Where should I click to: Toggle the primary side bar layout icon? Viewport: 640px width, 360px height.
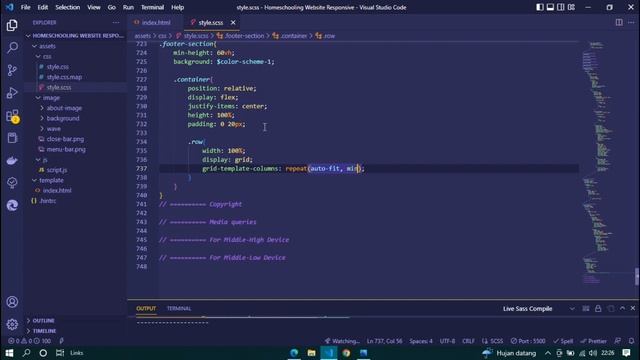click(540, 7)
